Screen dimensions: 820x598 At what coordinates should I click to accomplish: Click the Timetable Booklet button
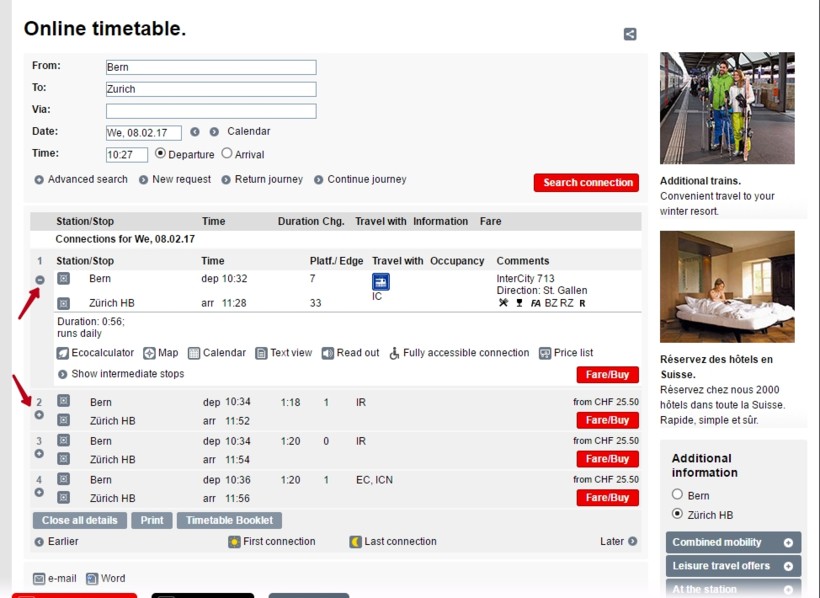click(229, 520)
